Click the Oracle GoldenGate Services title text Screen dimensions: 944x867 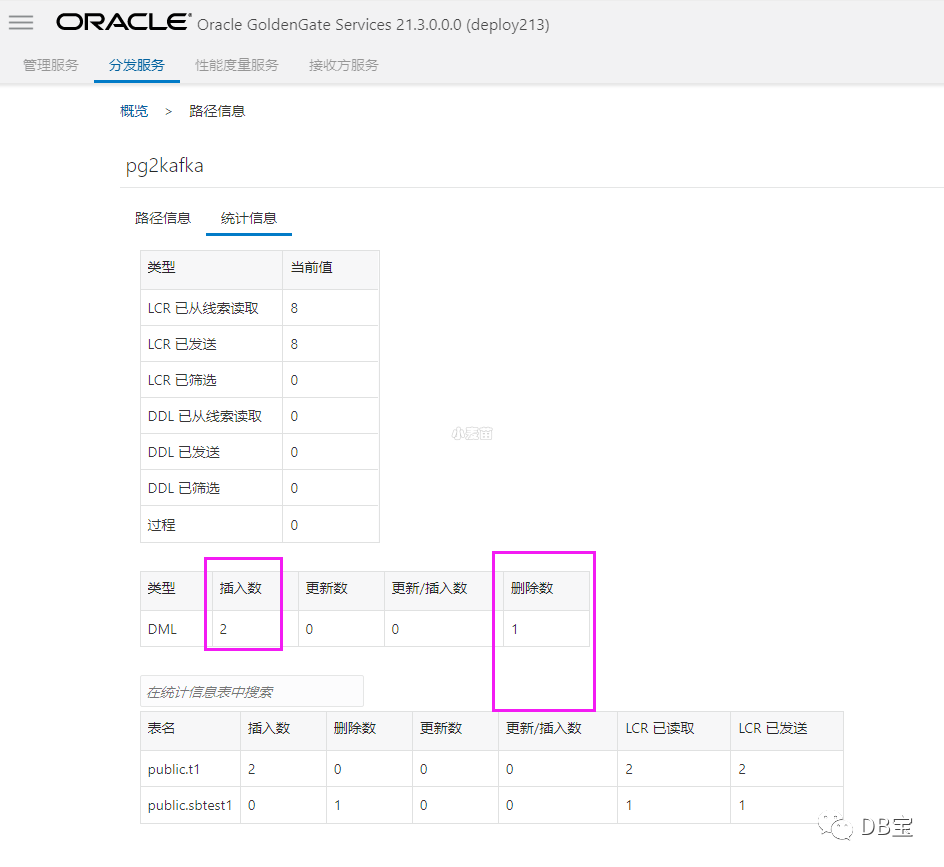pyautogui.click(x=373, y=25)
